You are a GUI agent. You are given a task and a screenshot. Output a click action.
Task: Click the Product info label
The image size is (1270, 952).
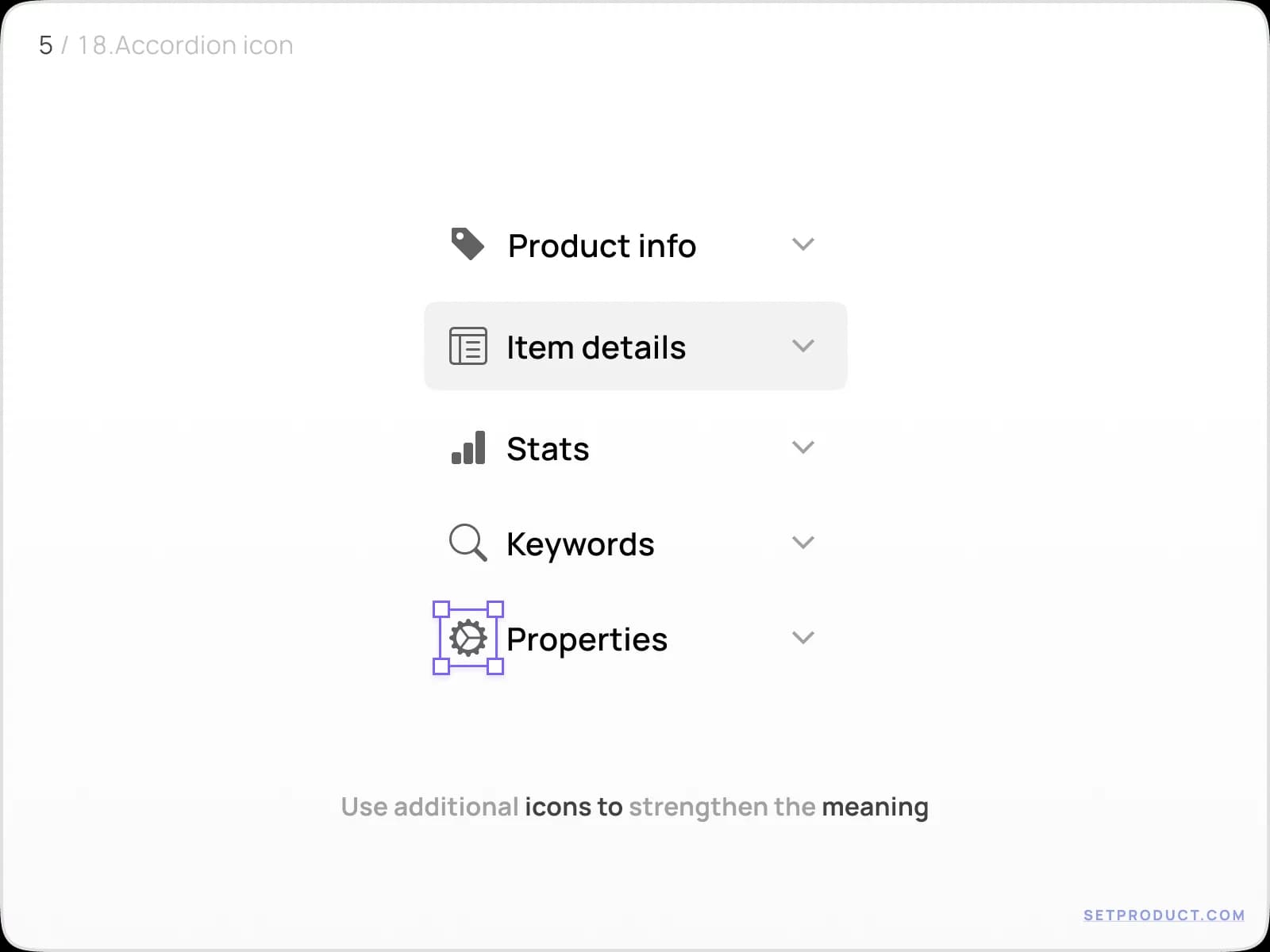tap(601, 245)
